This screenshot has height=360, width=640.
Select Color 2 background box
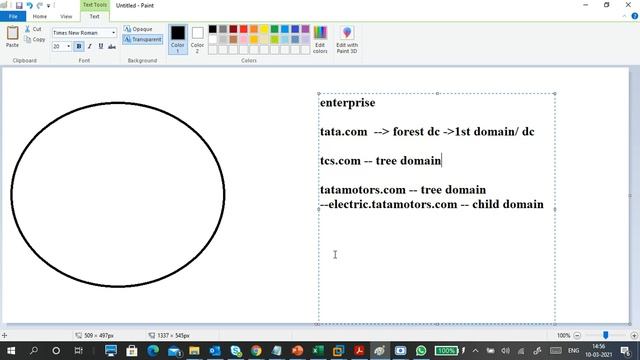tap(198, 39)
